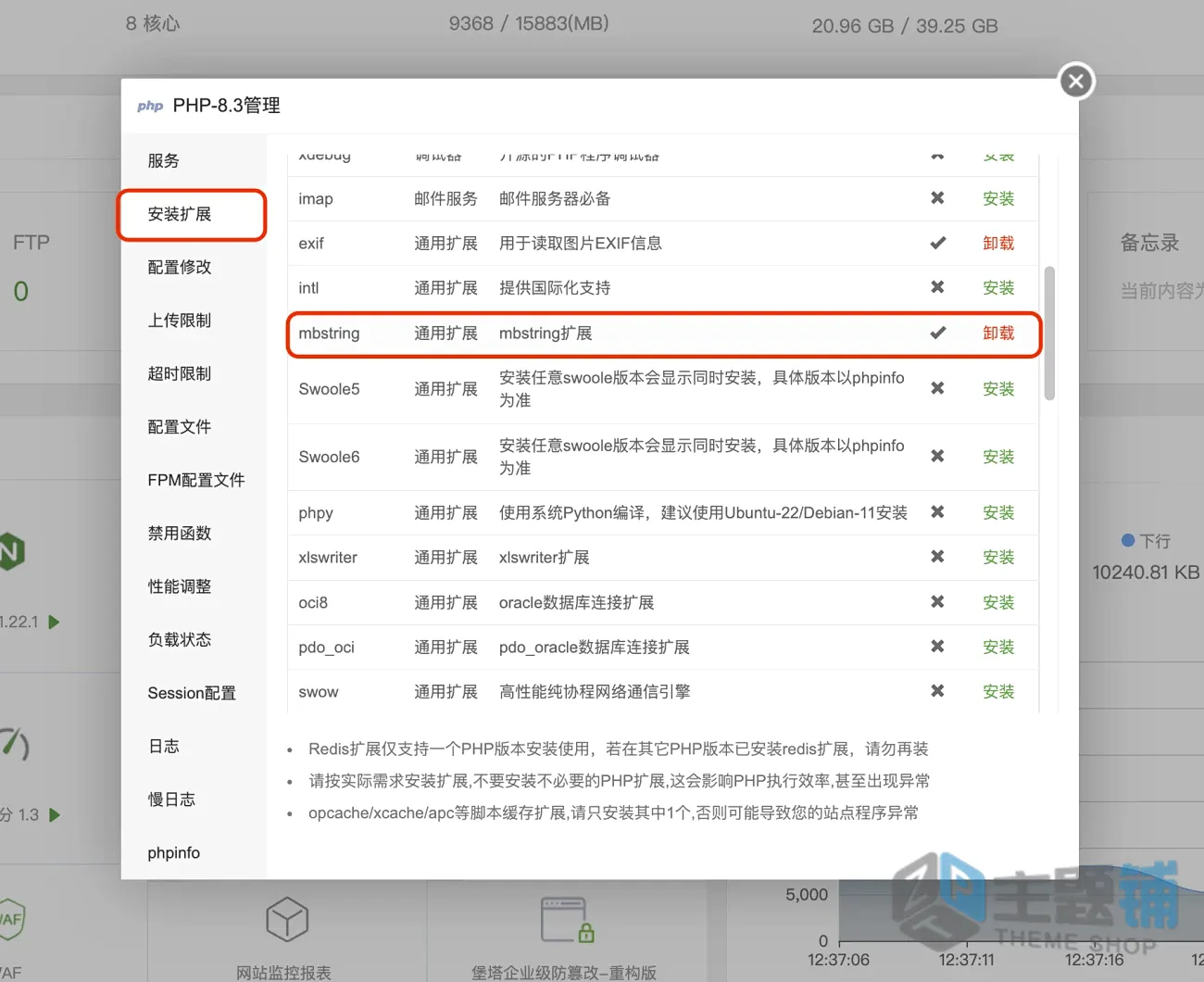Install the xlswriter extension
This screenshot has width=1204, height=982.
[998, 558]
